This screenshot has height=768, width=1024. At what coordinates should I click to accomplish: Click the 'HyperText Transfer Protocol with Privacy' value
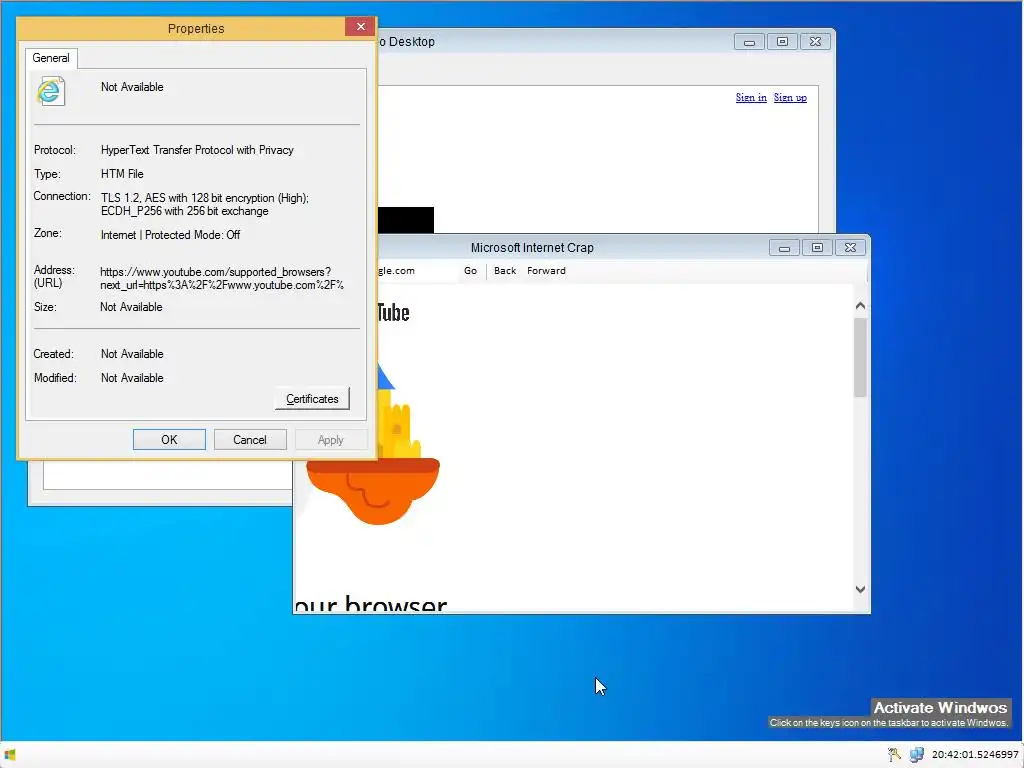pyautogui.click(x=197, y=150)
